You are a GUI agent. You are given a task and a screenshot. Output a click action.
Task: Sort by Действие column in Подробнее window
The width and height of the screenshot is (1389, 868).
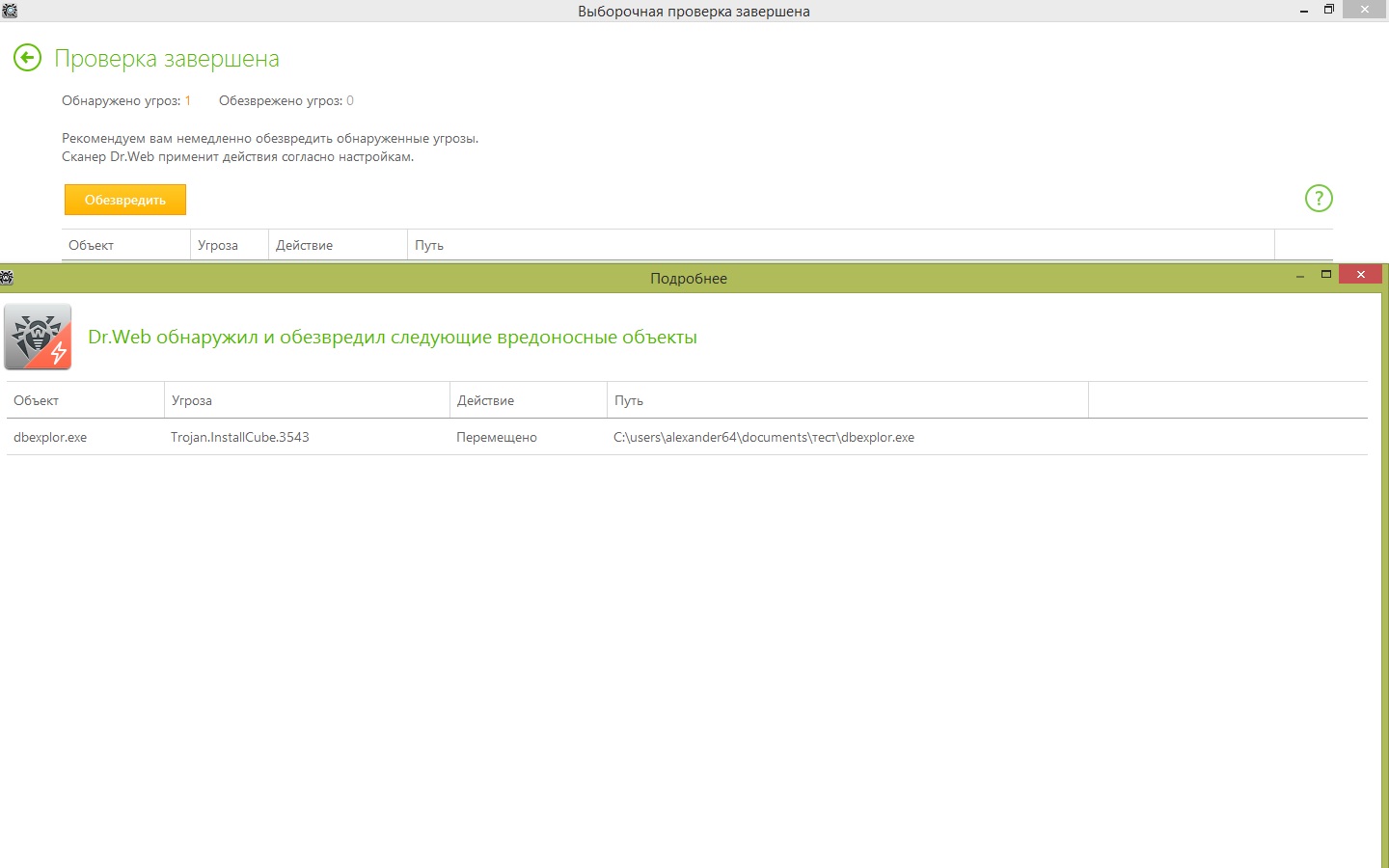(x=529, y=400)
